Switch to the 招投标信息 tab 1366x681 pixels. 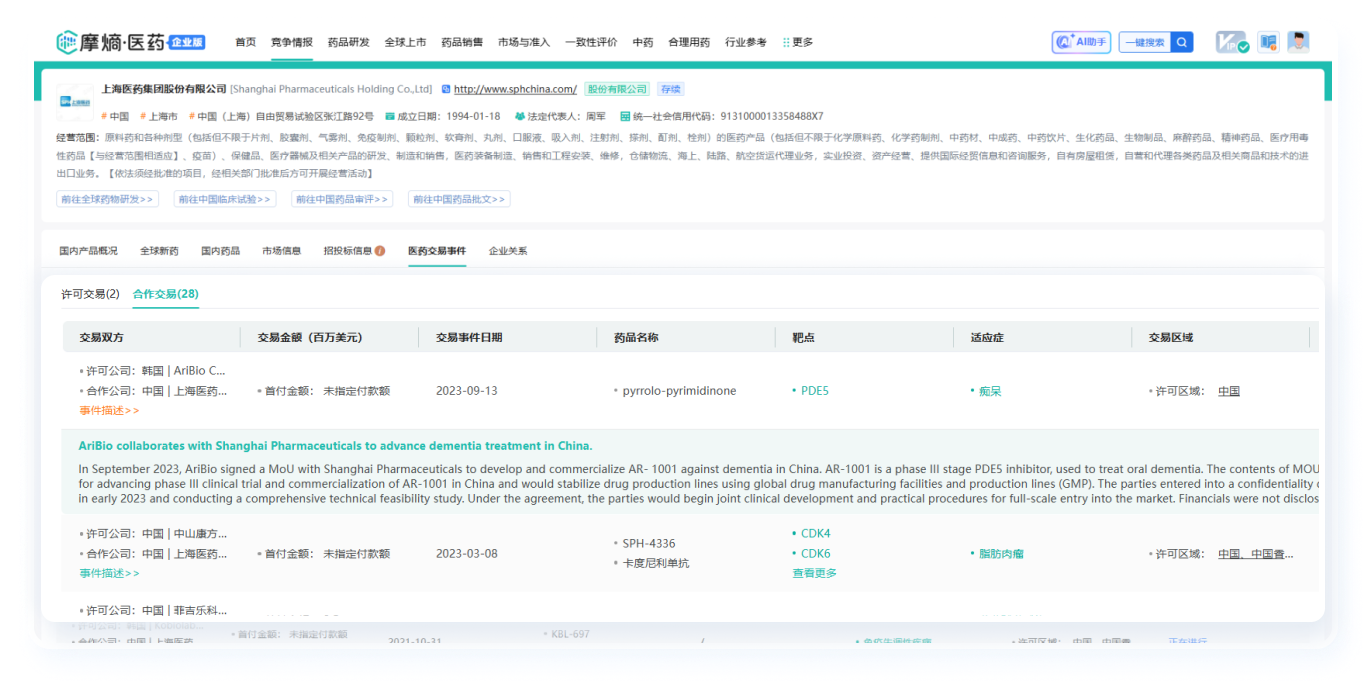click(x=348, y=251)
